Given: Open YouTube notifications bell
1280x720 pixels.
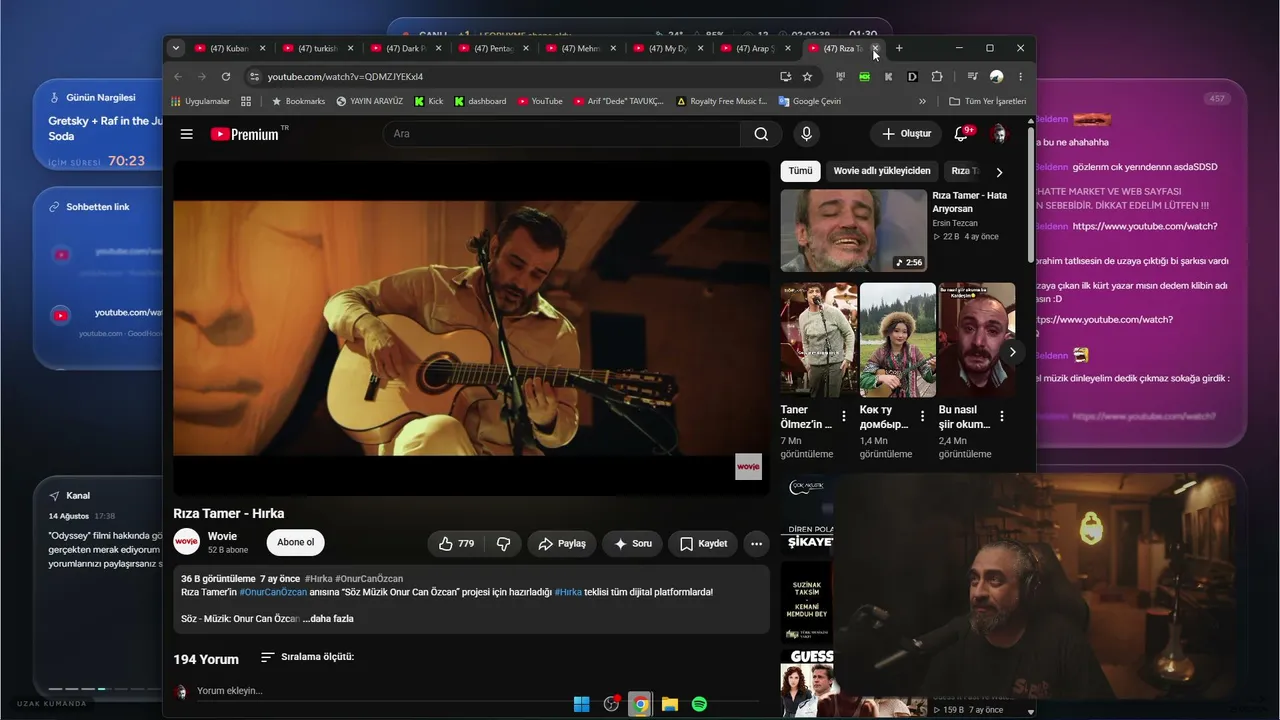Looking at the screenshot, I should 962,134.
